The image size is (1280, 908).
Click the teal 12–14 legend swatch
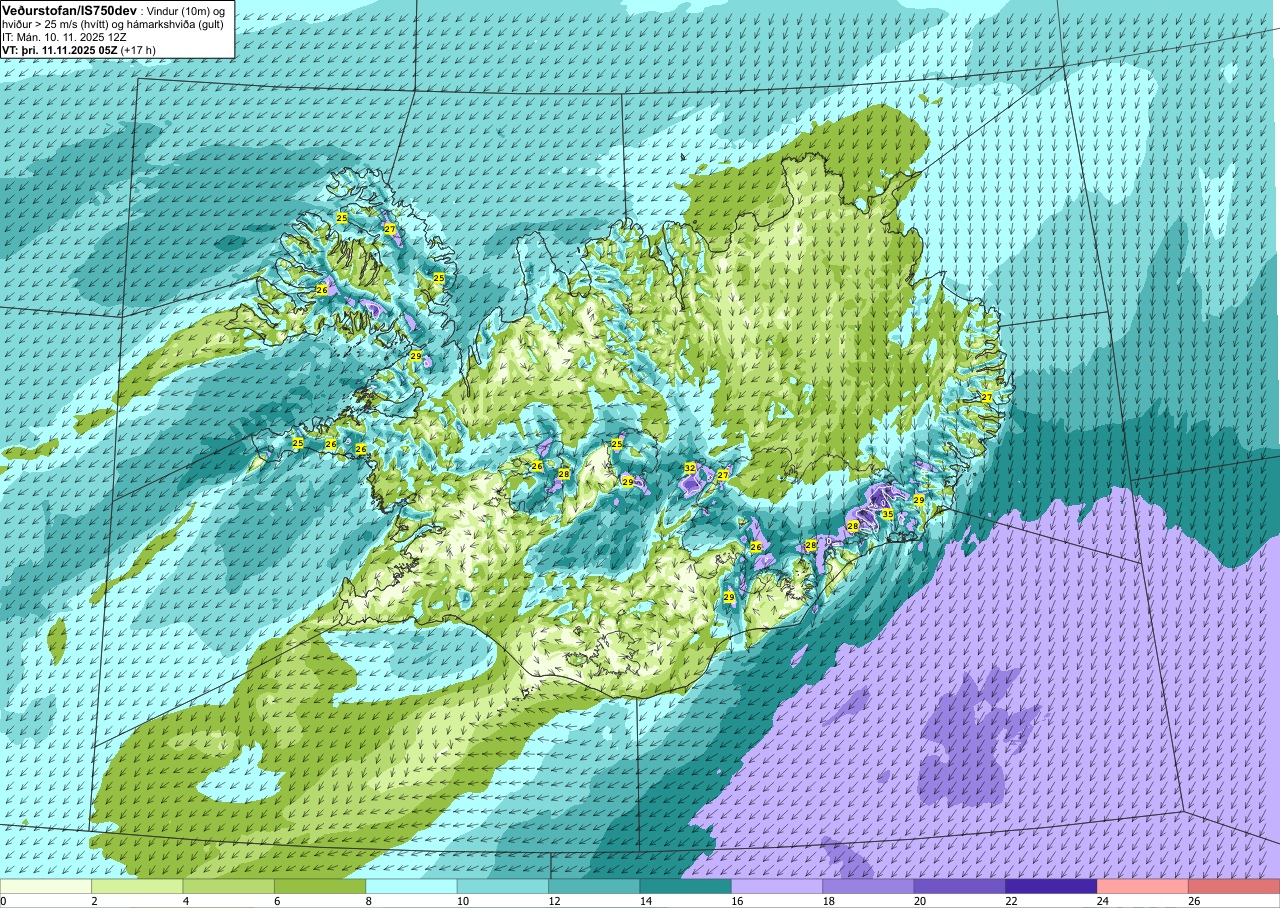[595, 886]
